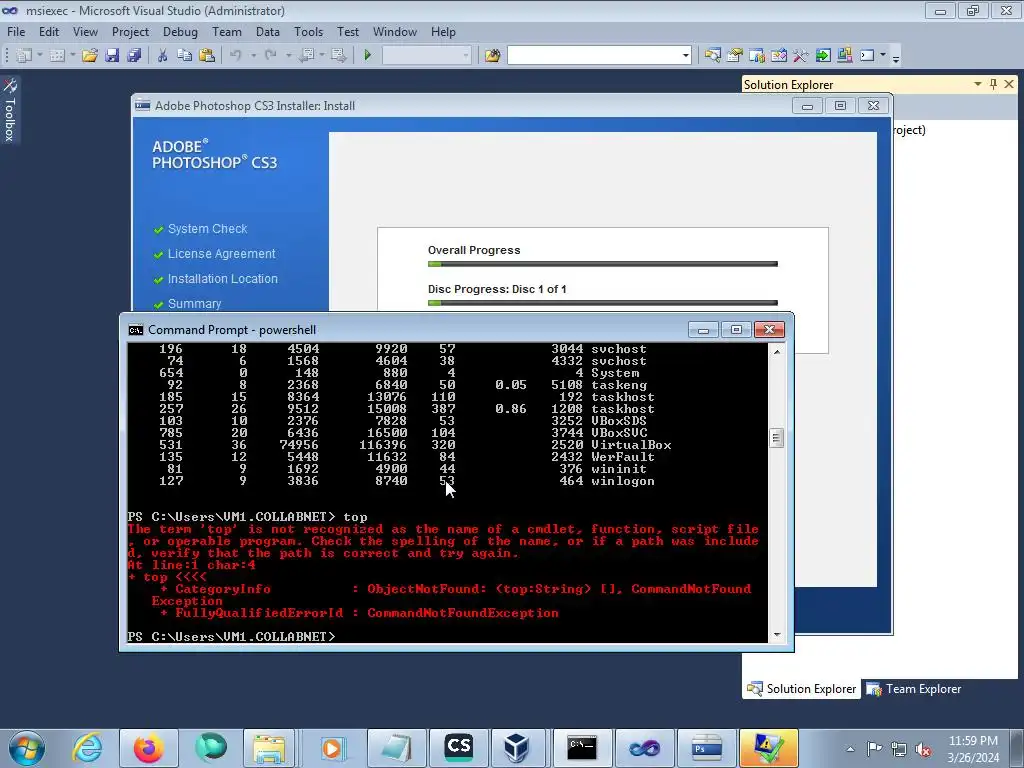1024x768 pixels.
Task: Click the Object Browser toolbar icon
Action: coord(779,56)
